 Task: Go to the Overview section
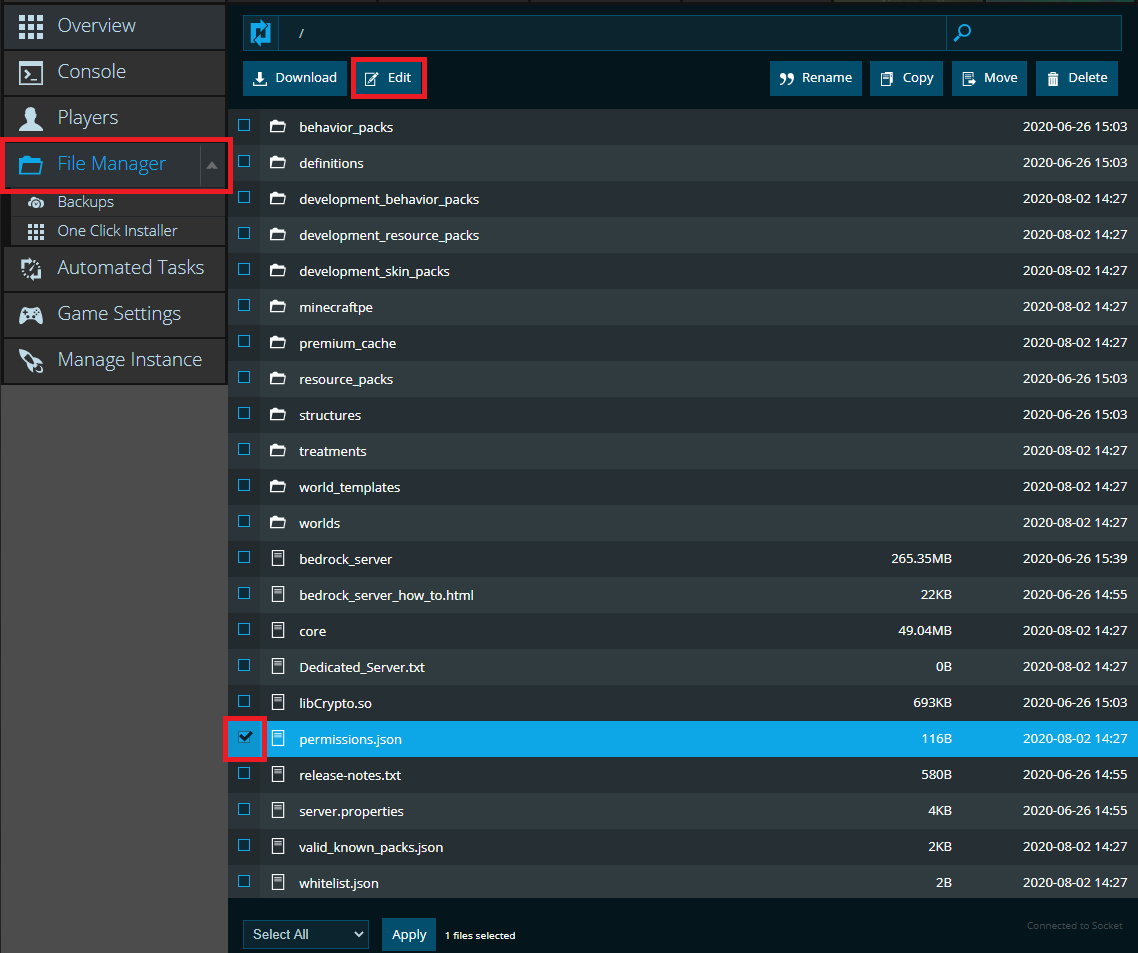coord(96,26)
